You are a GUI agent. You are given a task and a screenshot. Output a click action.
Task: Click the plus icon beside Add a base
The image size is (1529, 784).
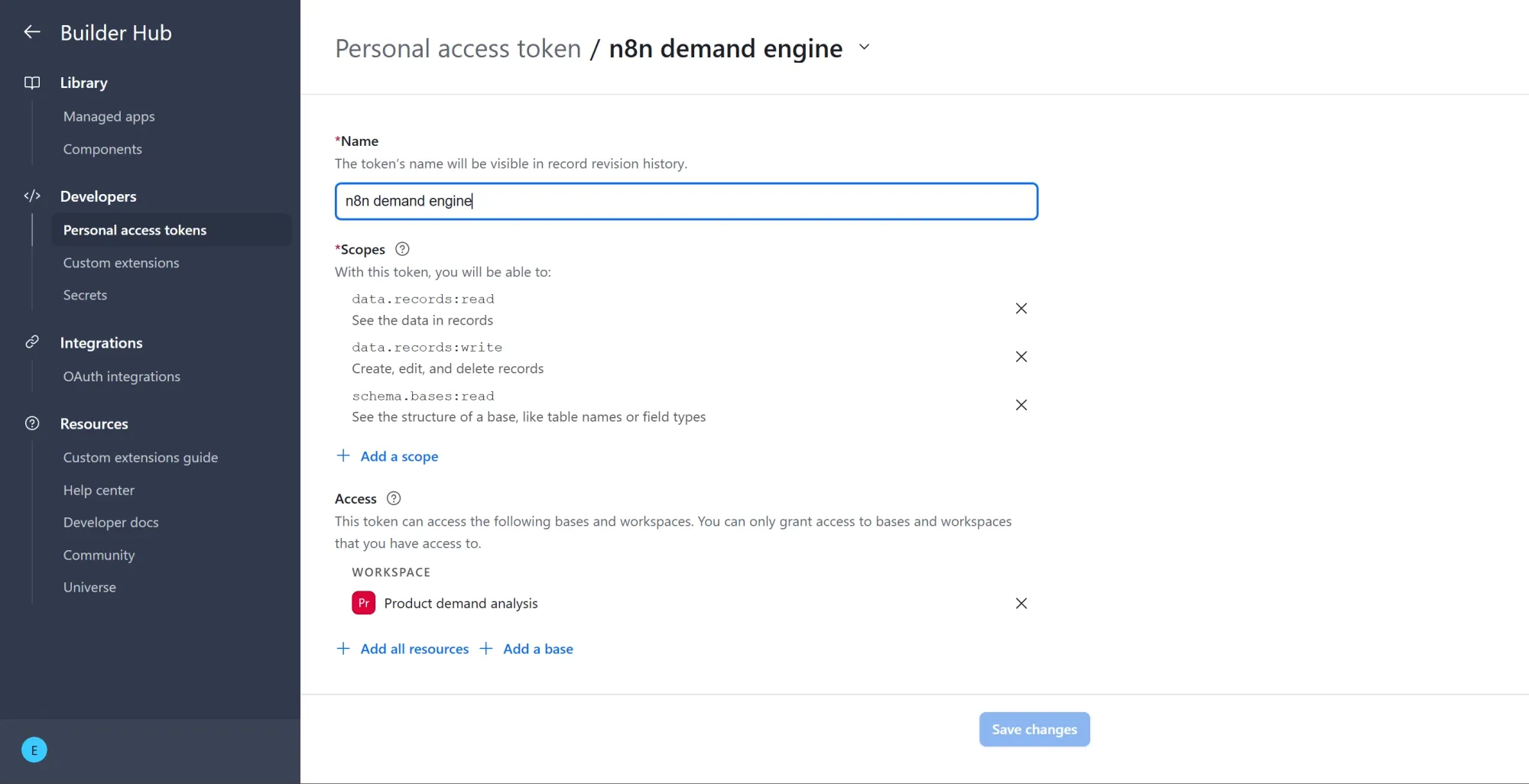tap(486, 649)
